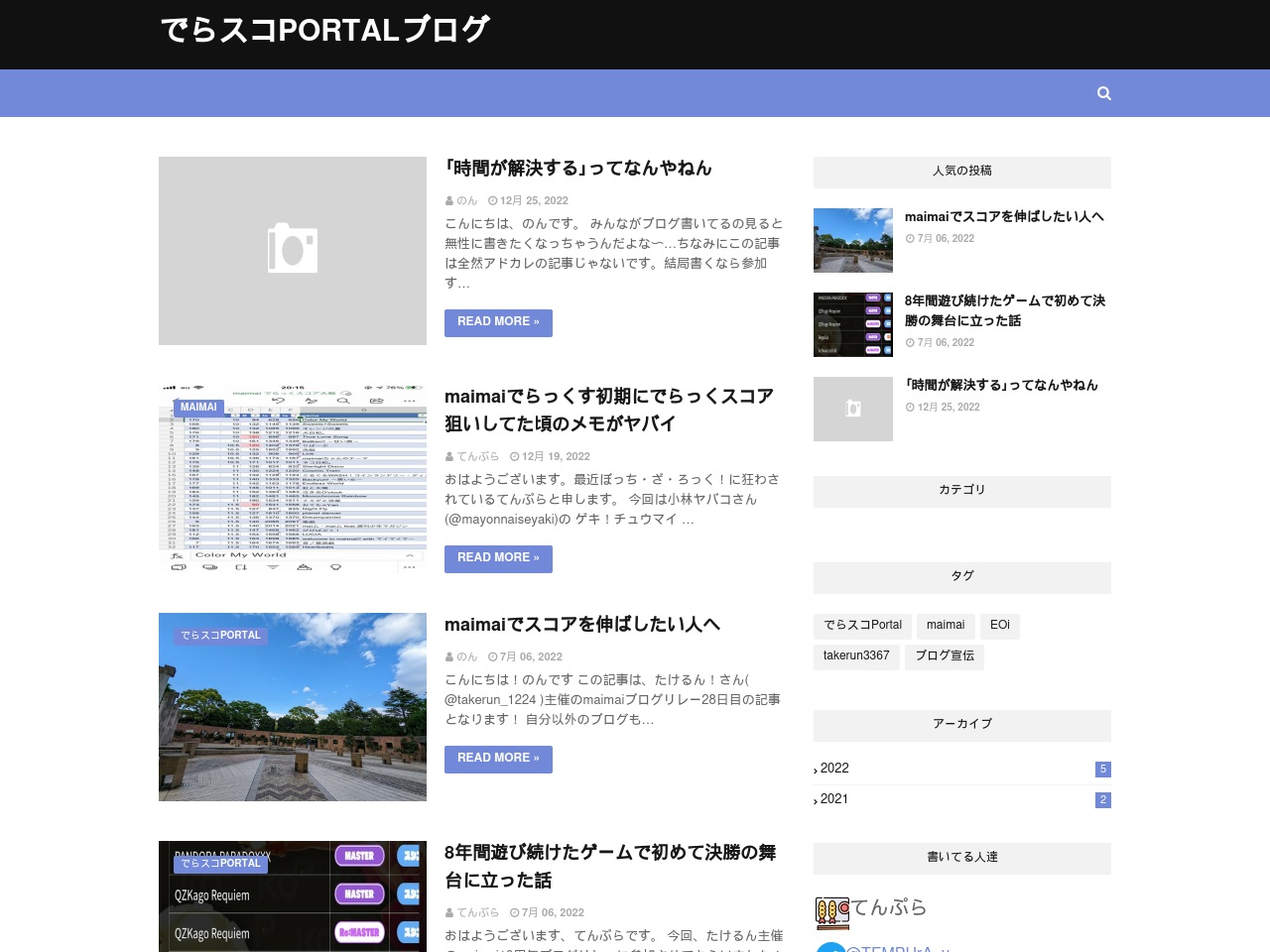Select the EOi tag
This screenshot has height=952, width=1270.
[1000, 626]
